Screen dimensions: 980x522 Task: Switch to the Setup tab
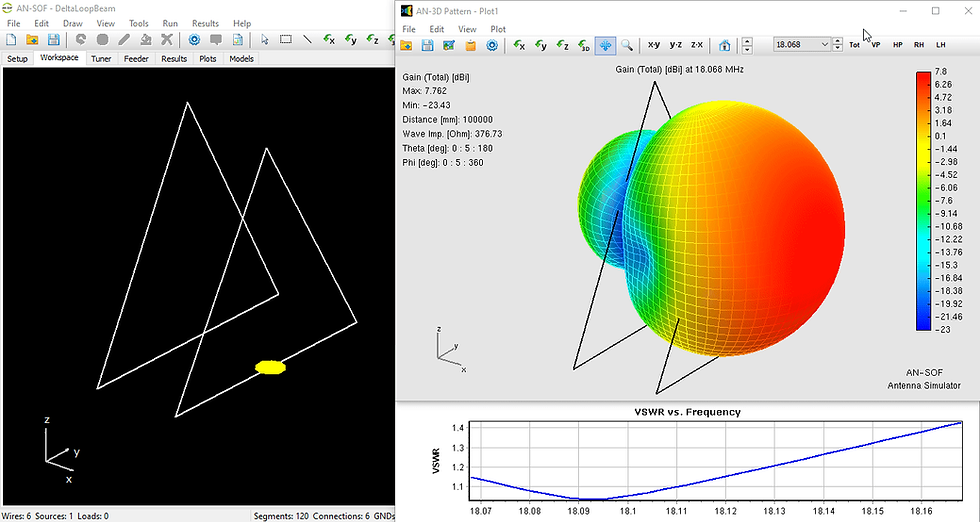tap(18, 59)
